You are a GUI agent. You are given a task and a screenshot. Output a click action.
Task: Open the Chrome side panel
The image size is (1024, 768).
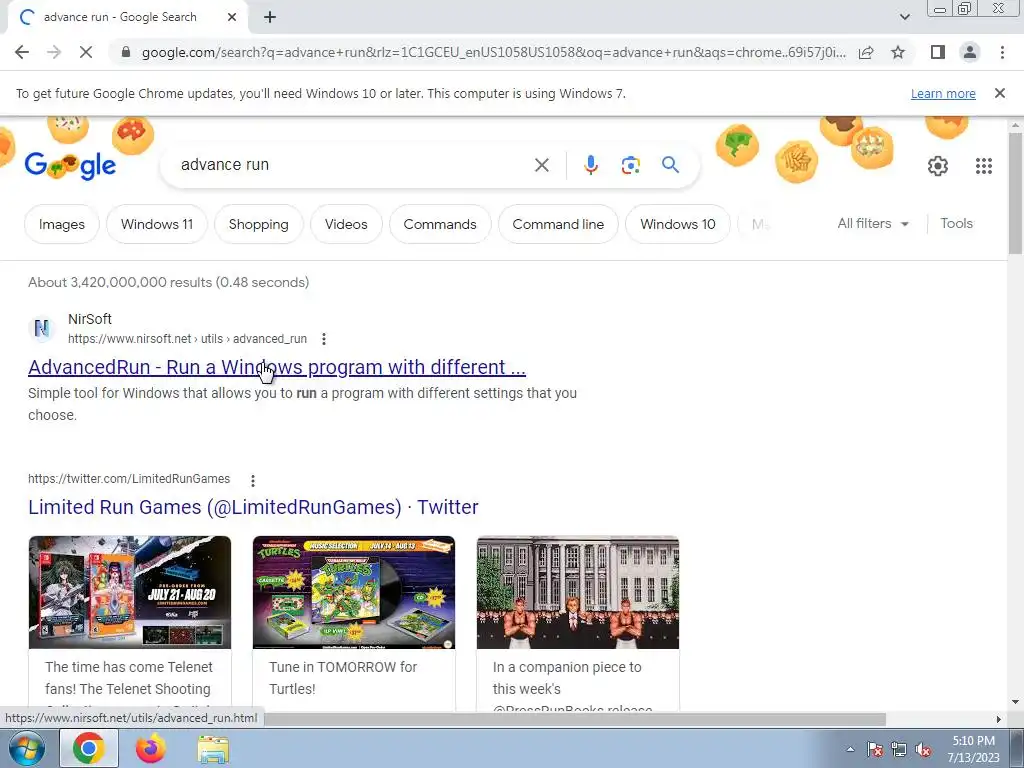[938, 52]
